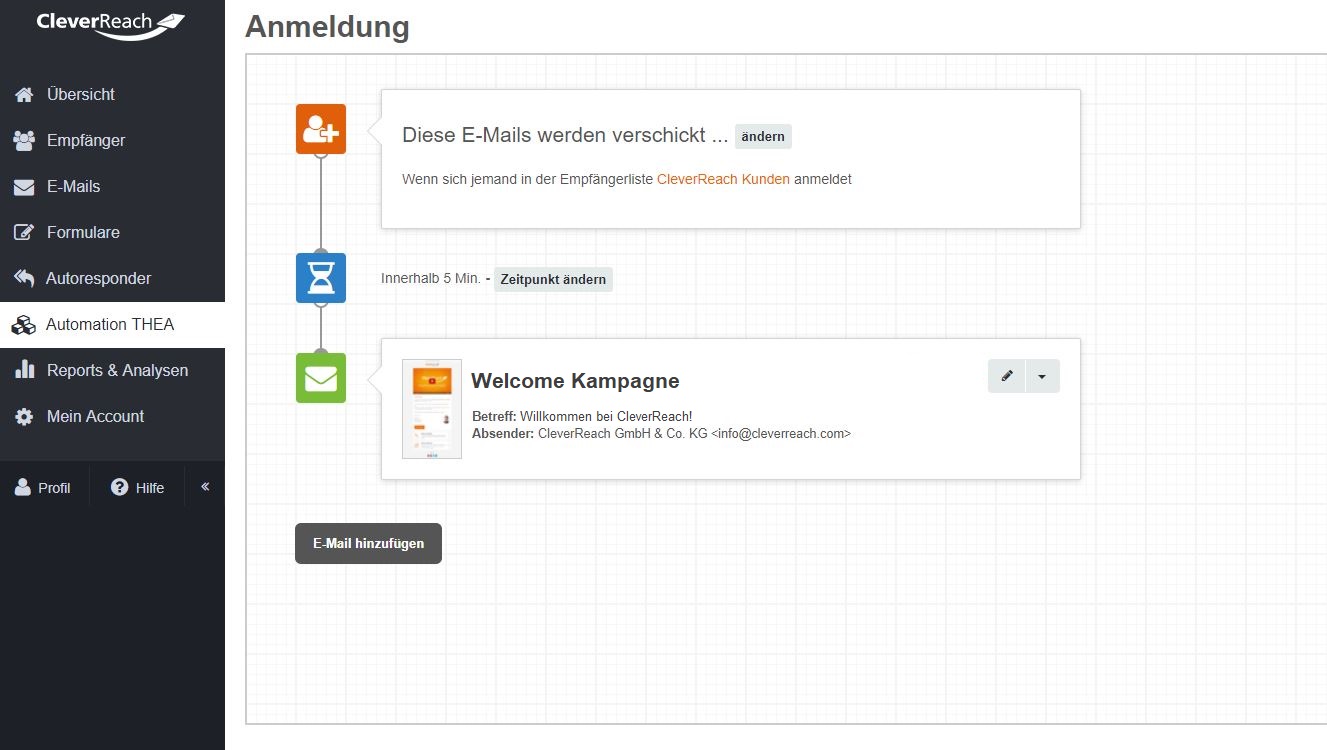Click the blue hourglass delay icon
The image size is (1327, 750).
(x=321, y=278)
